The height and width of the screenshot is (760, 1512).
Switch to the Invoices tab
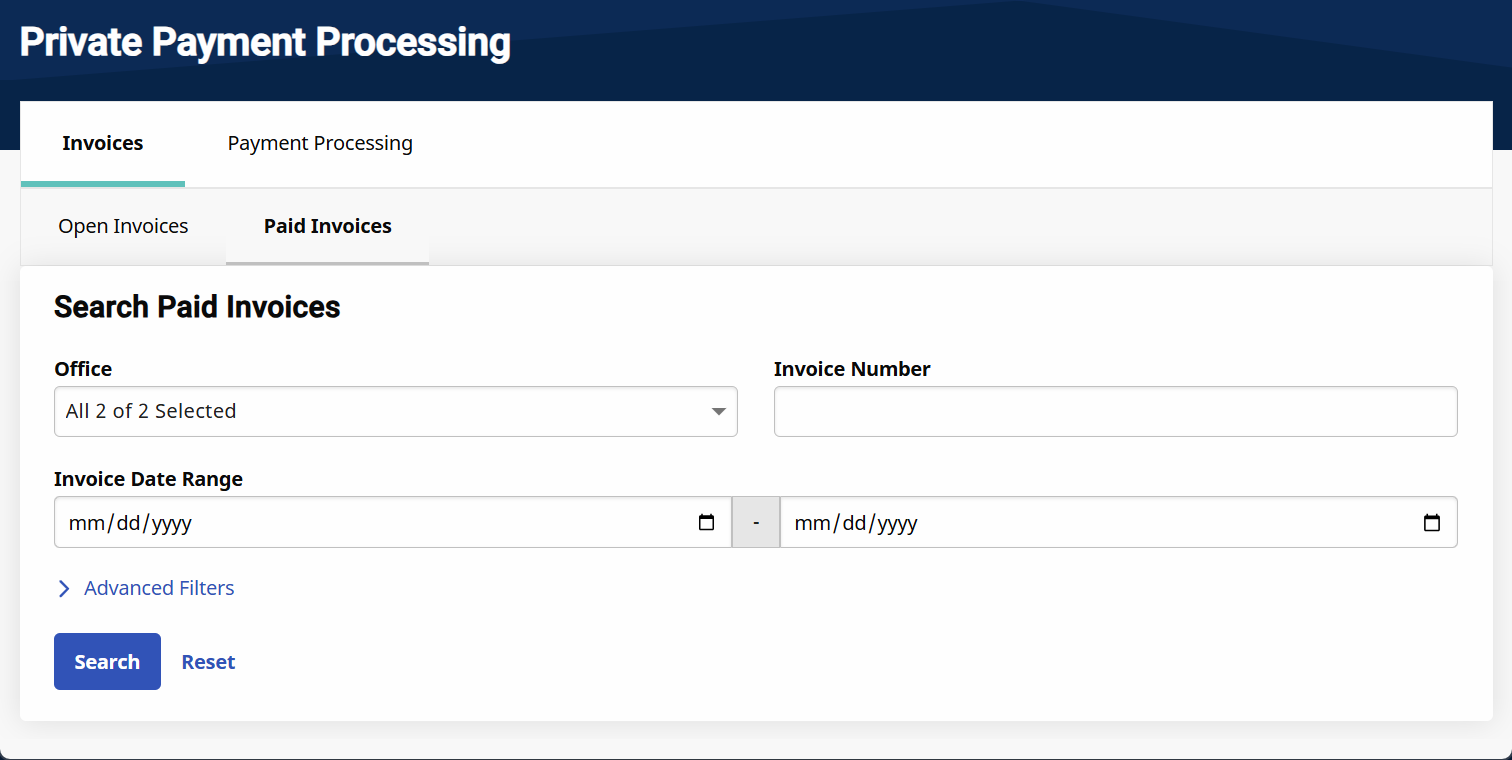coord(103,144)
